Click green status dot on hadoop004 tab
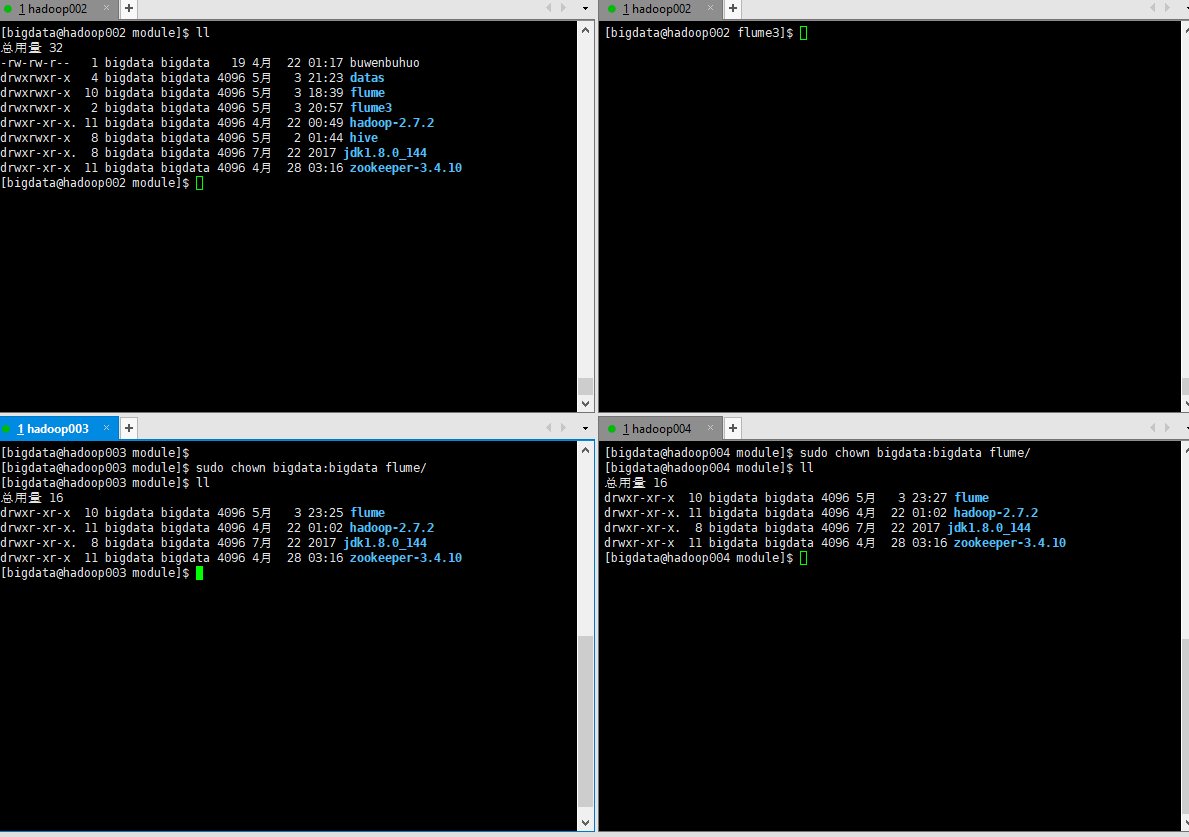Screen dimensions: 1189x837 pos(611,429)
